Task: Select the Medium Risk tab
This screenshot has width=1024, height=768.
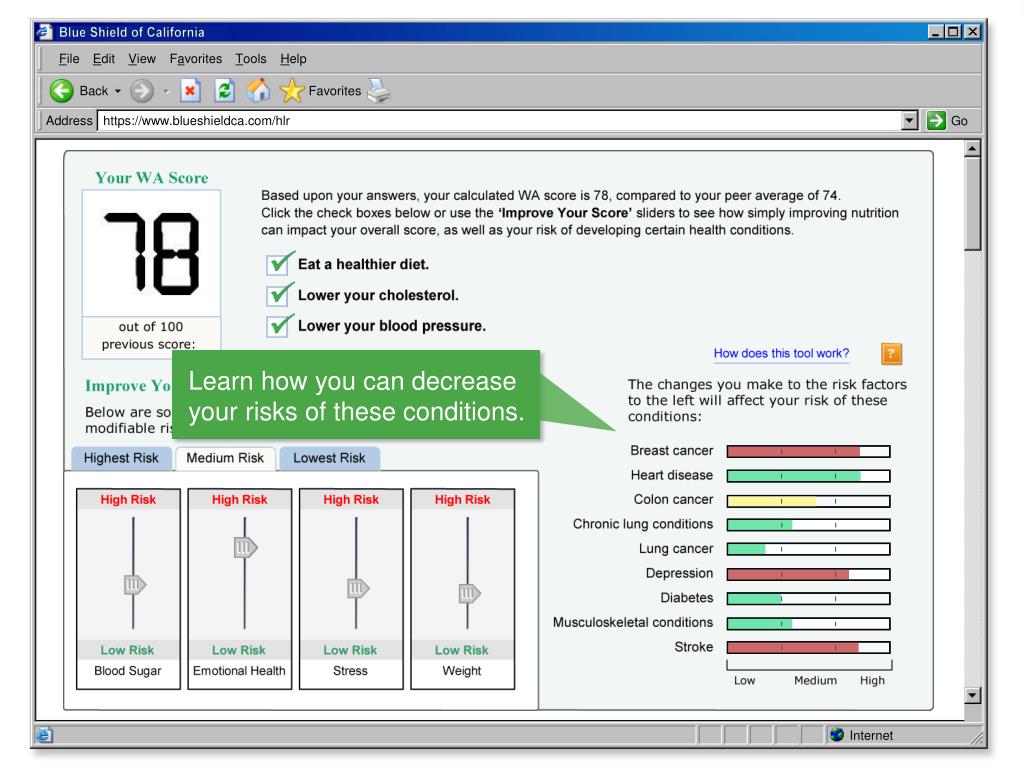Action: (225, 458)
